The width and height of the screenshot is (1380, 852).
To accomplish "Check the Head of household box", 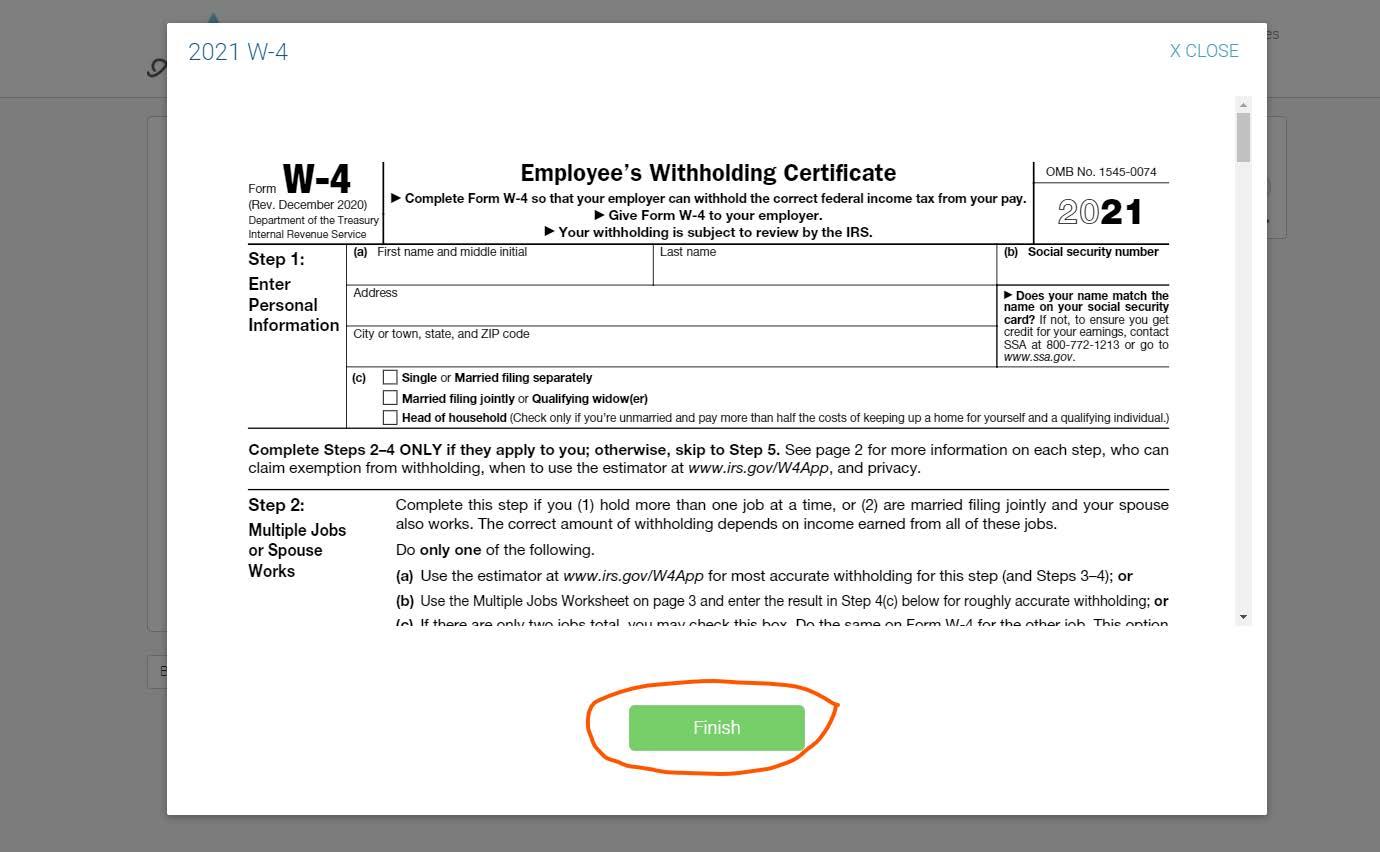I will 390,417.
